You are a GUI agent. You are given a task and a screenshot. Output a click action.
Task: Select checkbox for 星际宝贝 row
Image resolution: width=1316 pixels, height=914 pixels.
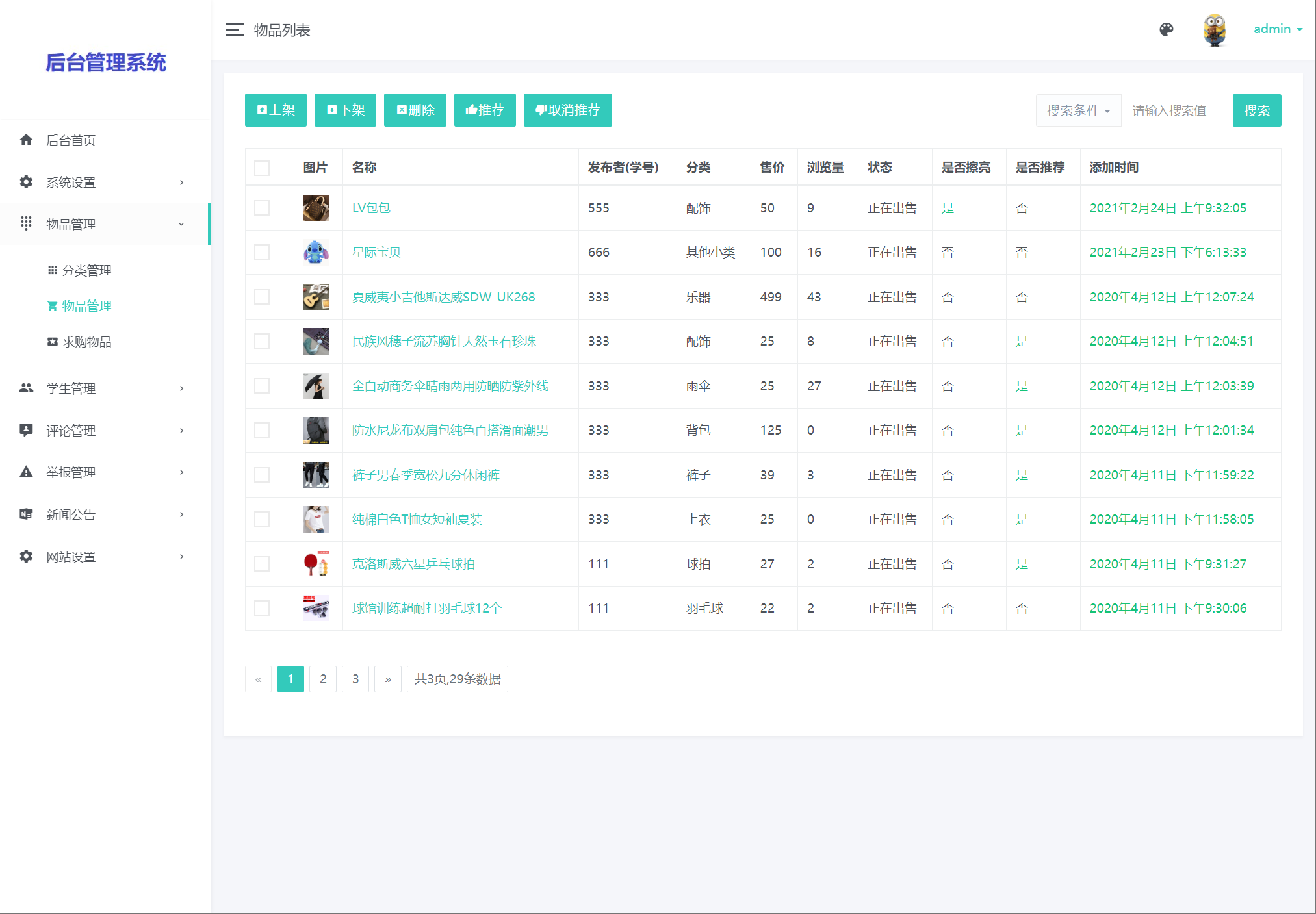tap(262, 252)
